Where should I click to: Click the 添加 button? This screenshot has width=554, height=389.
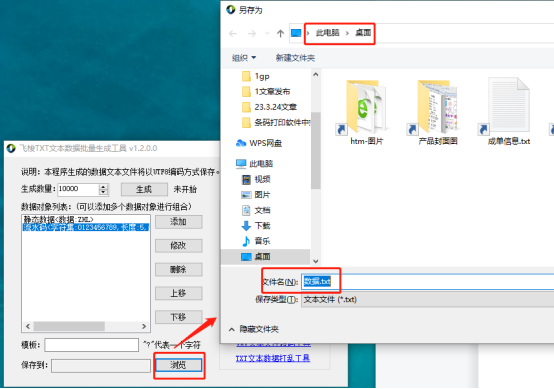(178, 222)
